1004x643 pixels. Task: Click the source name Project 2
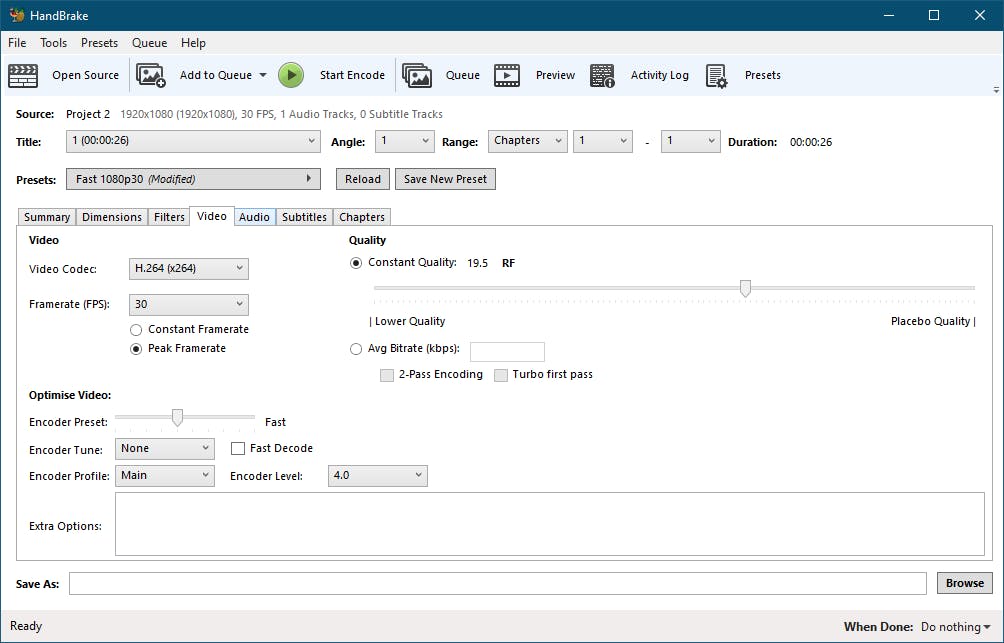pos(88,114)
